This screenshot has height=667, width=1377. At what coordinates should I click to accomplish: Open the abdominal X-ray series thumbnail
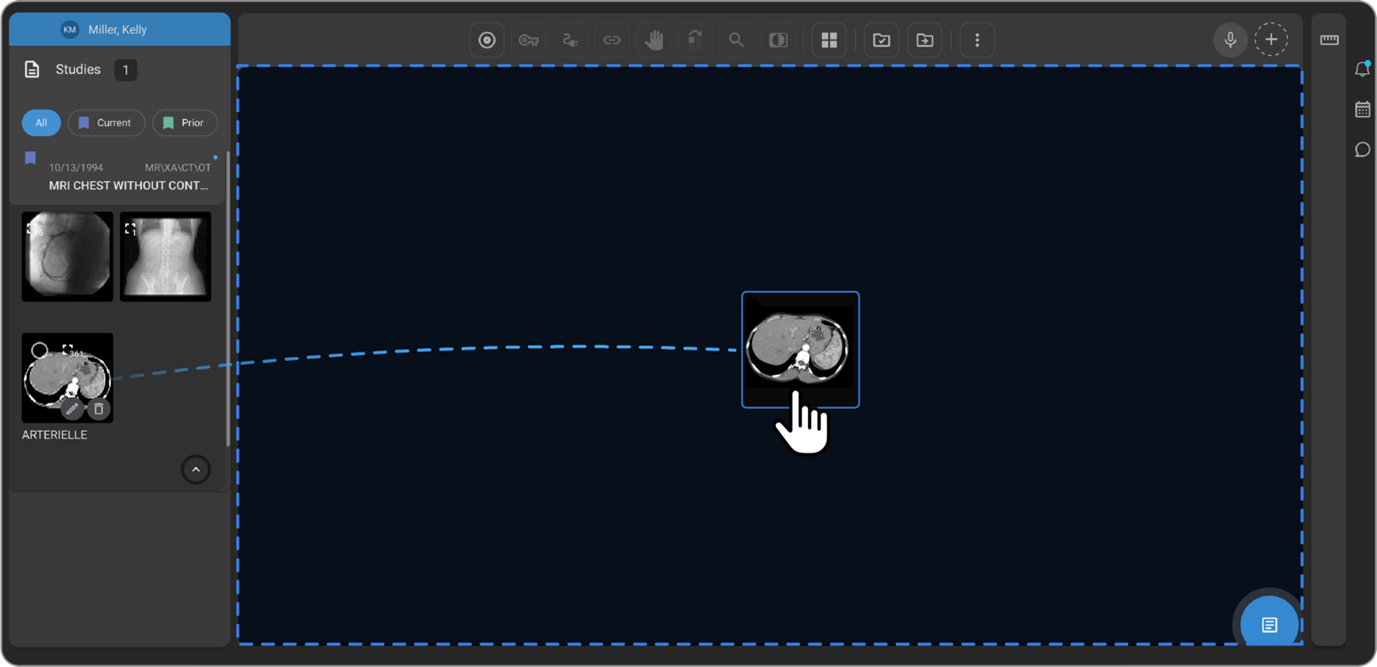pyautogui.click(x=165, y=256)
